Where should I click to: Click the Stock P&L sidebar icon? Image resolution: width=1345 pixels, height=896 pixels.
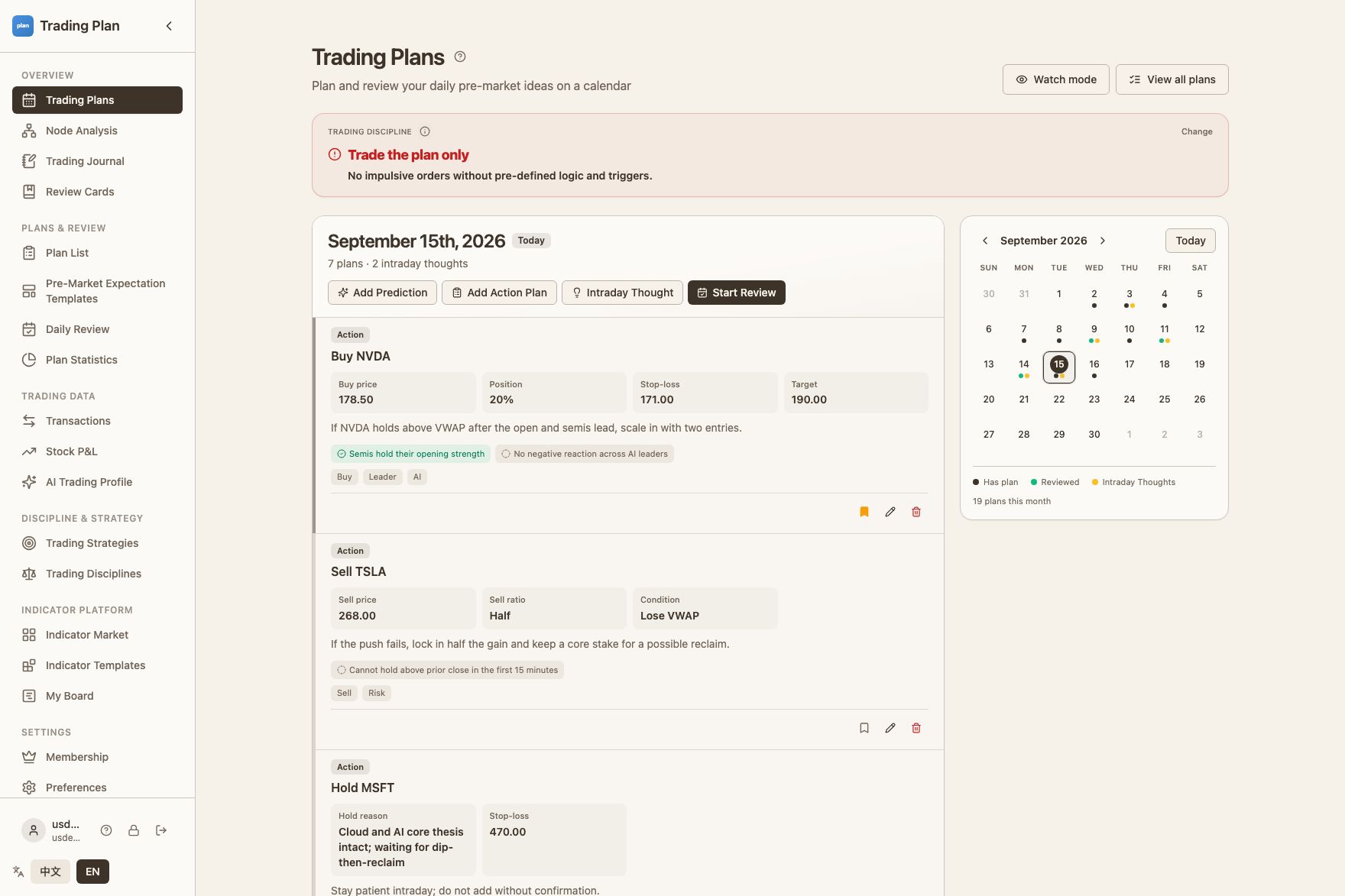[29, 451]
